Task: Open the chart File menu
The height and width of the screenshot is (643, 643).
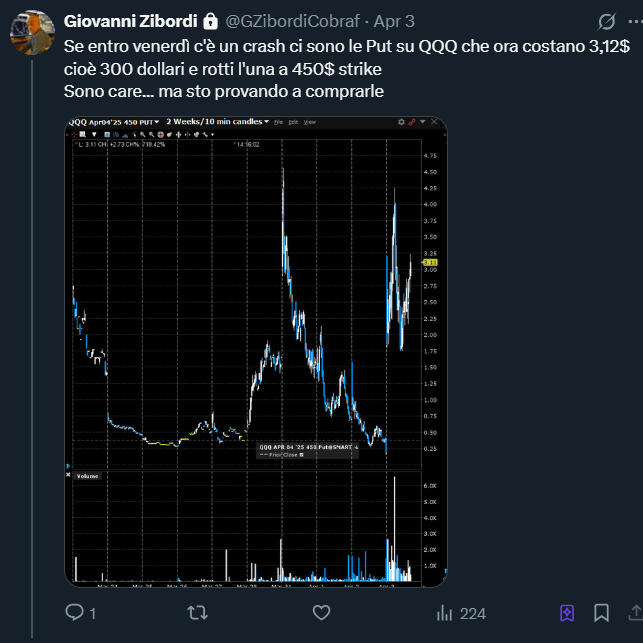Action: pos(277,122)
